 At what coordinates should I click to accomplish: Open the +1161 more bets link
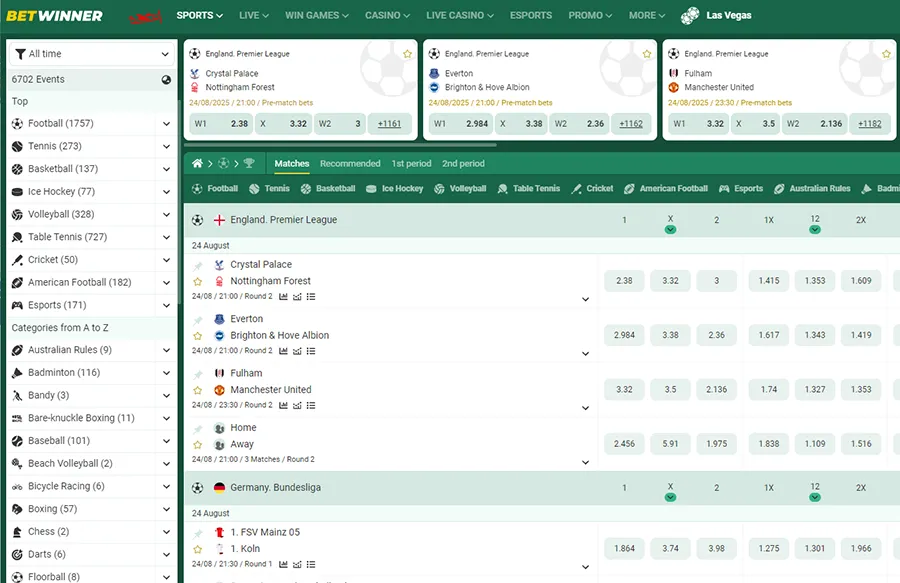pyautogui.click(x=389, y=124)
